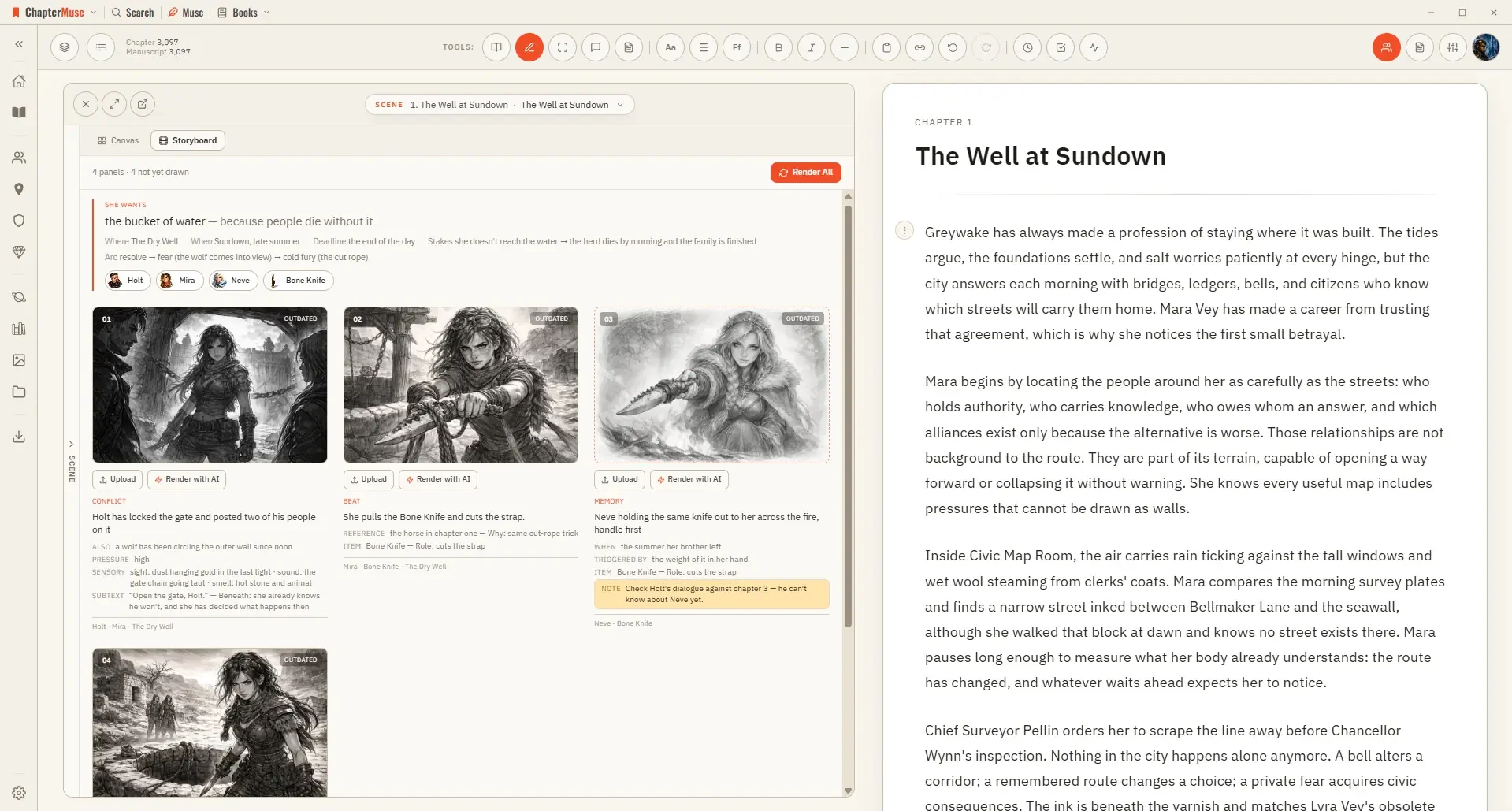The image size is (1512, 811).
Task: Switch to the Canvas tab
Action: (118, 140)
